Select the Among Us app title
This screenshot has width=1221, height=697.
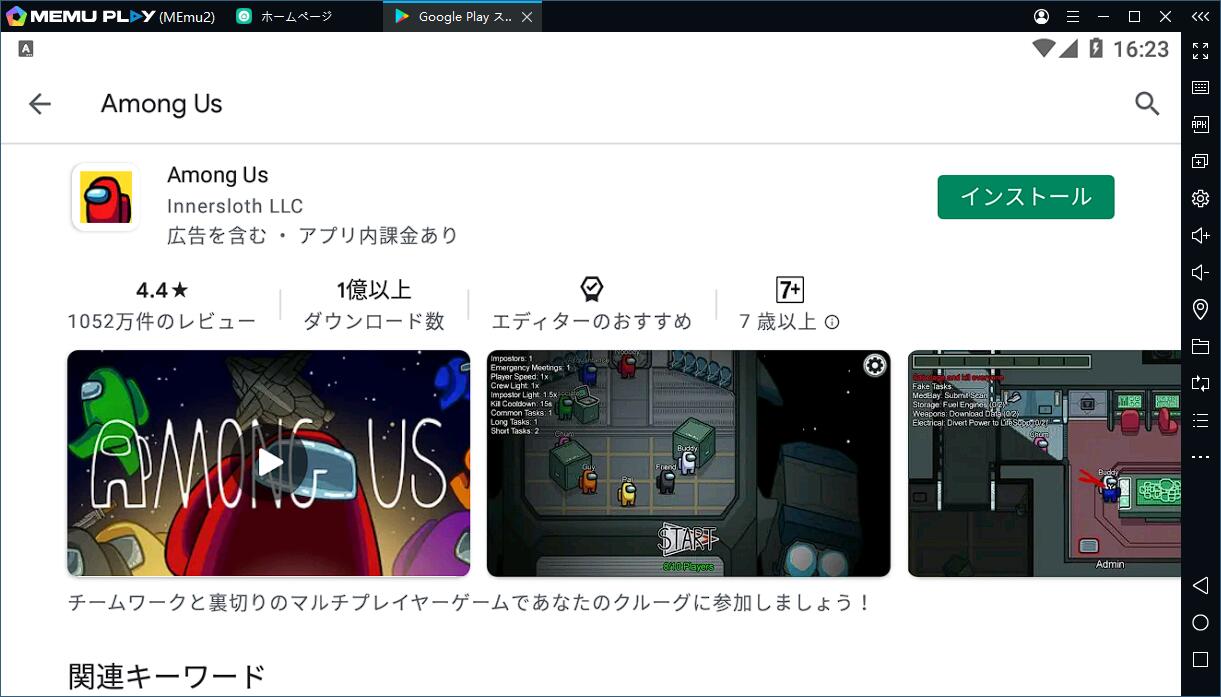[x=218, y=175]
